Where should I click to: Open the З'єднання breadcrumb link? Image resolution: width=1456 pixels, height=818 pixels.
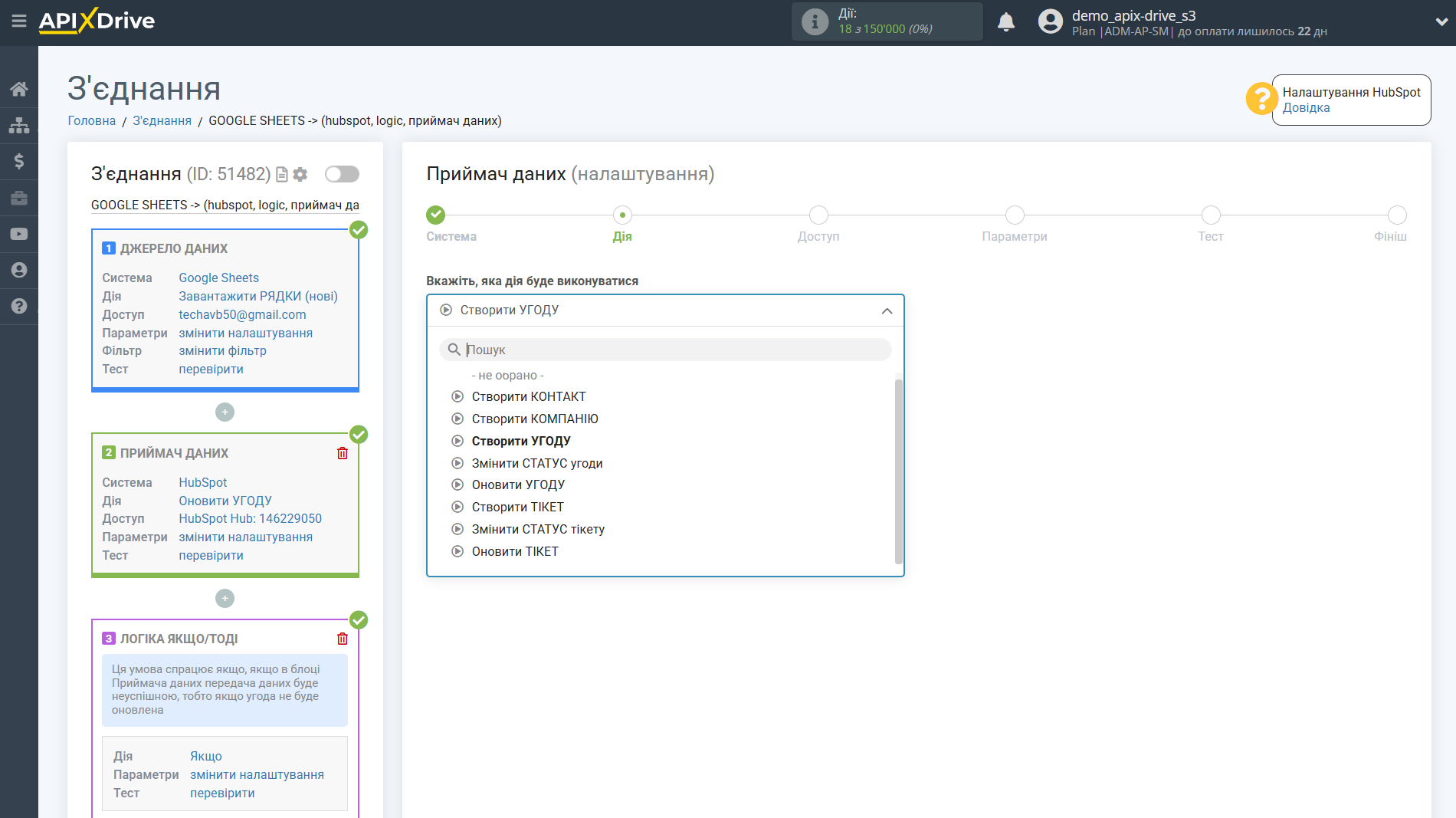pos(162,121)
